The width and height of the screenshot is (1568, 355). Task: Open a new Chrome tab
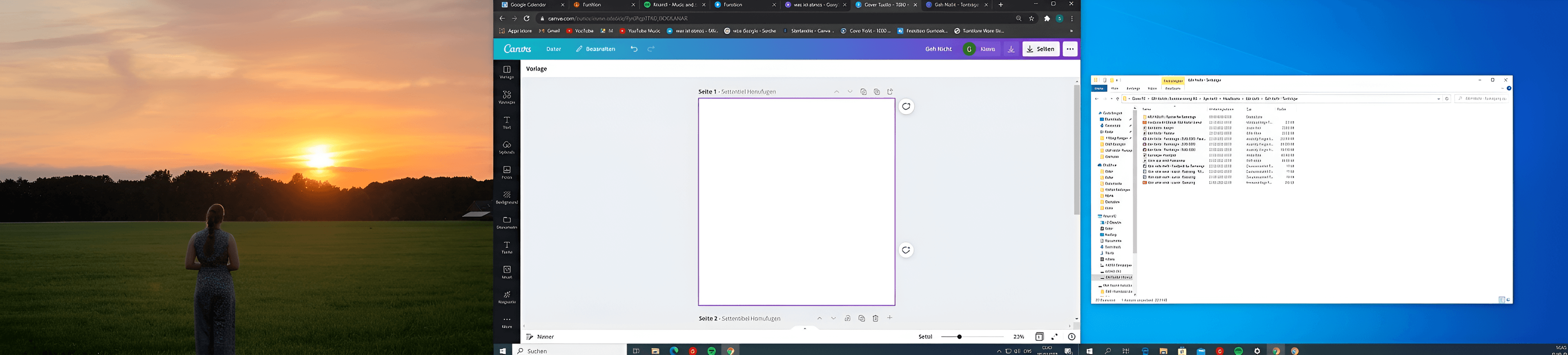click(x=1001, y=5)
